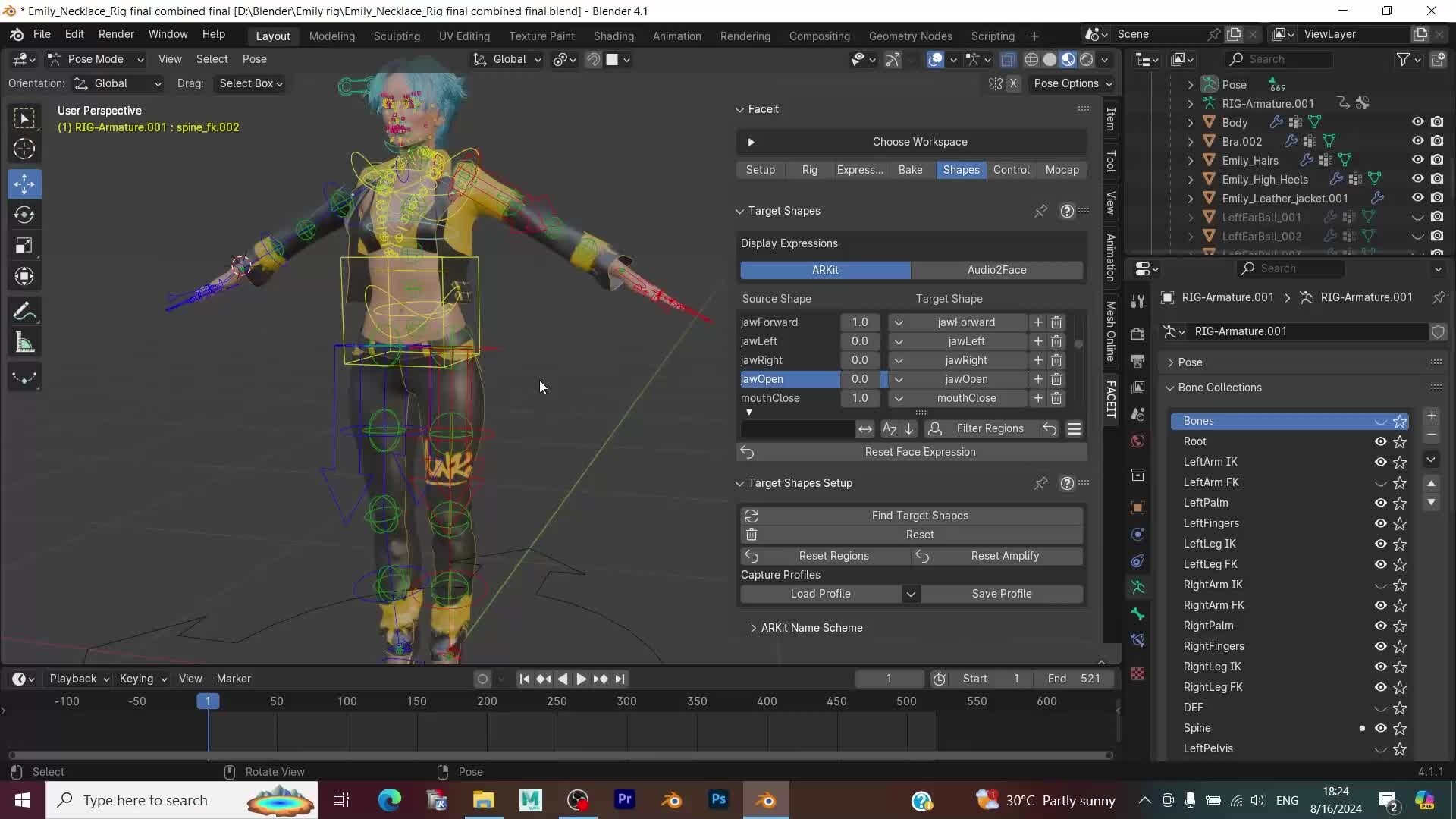Click the Find Target Shapes button
The height and width of the screenshot is (819, 1456).
920,515
